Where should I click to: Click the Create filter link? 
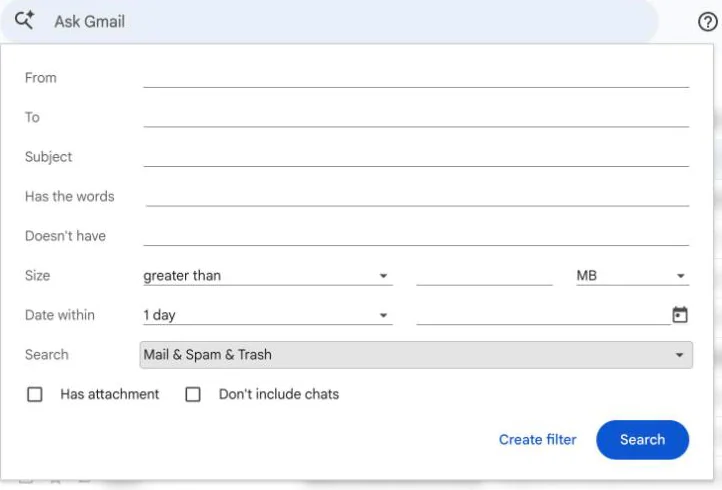[x=537, y=439]
